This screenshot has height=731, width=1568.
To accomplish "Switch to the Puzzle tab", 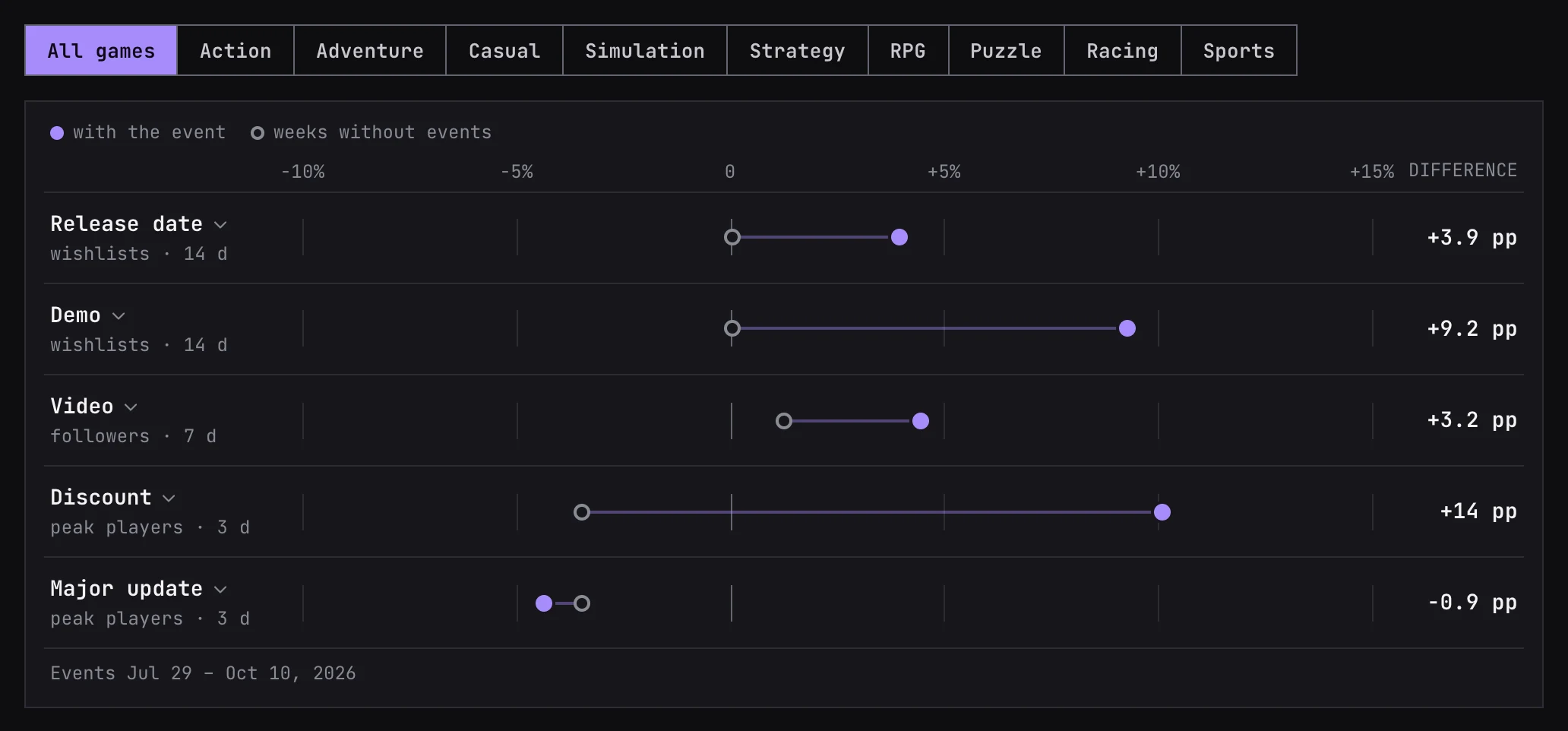I will [1007, 50].
